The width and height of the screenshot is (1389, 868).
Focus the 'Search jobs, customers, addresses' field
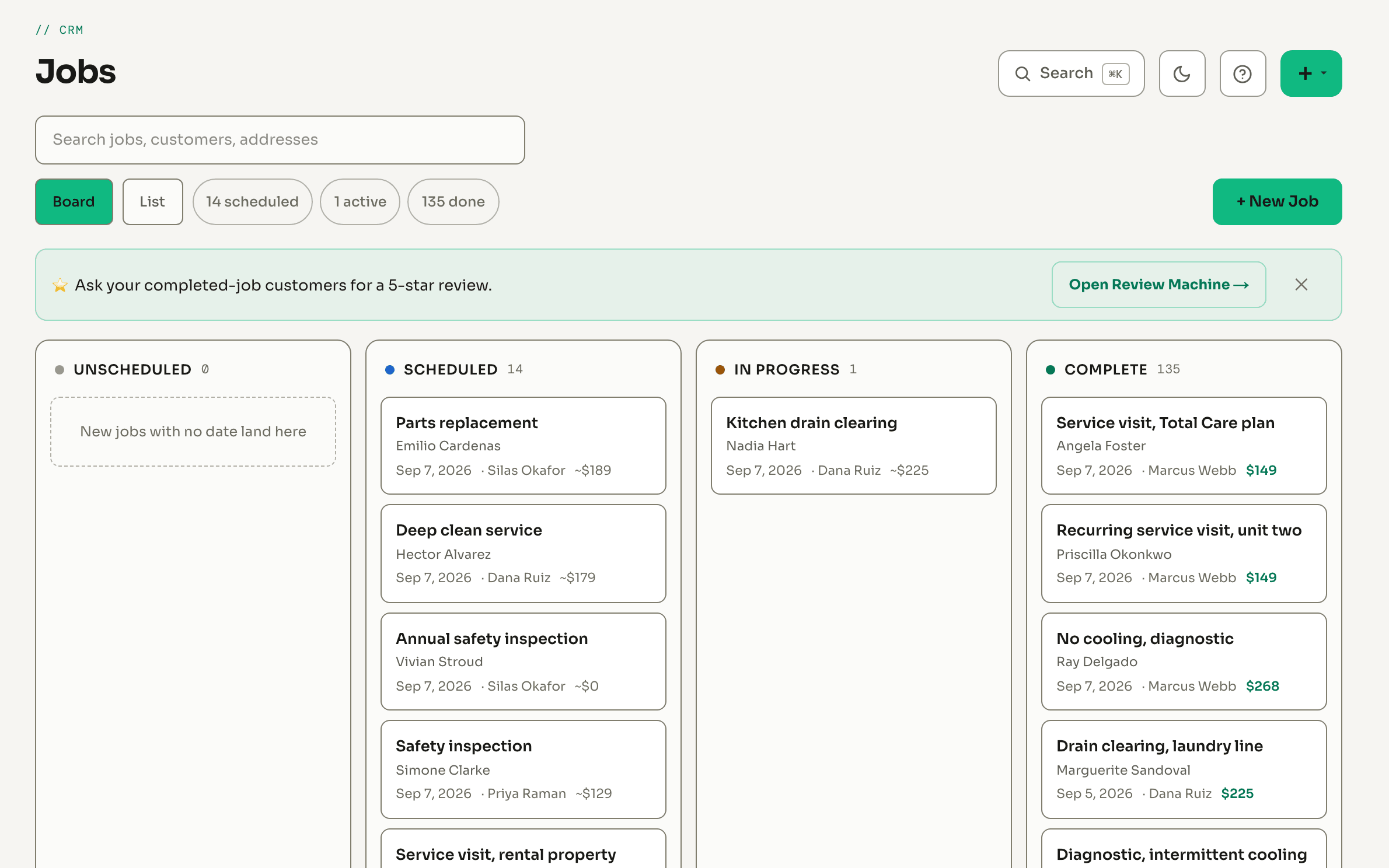pos(280,140)
